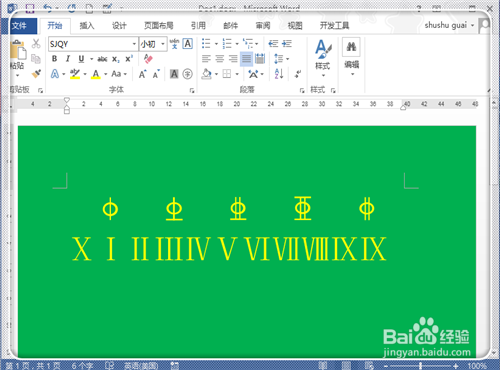This screenshot has height=370, width=500.
Task: Toggle justify alignment
Action: click(246, 59)
